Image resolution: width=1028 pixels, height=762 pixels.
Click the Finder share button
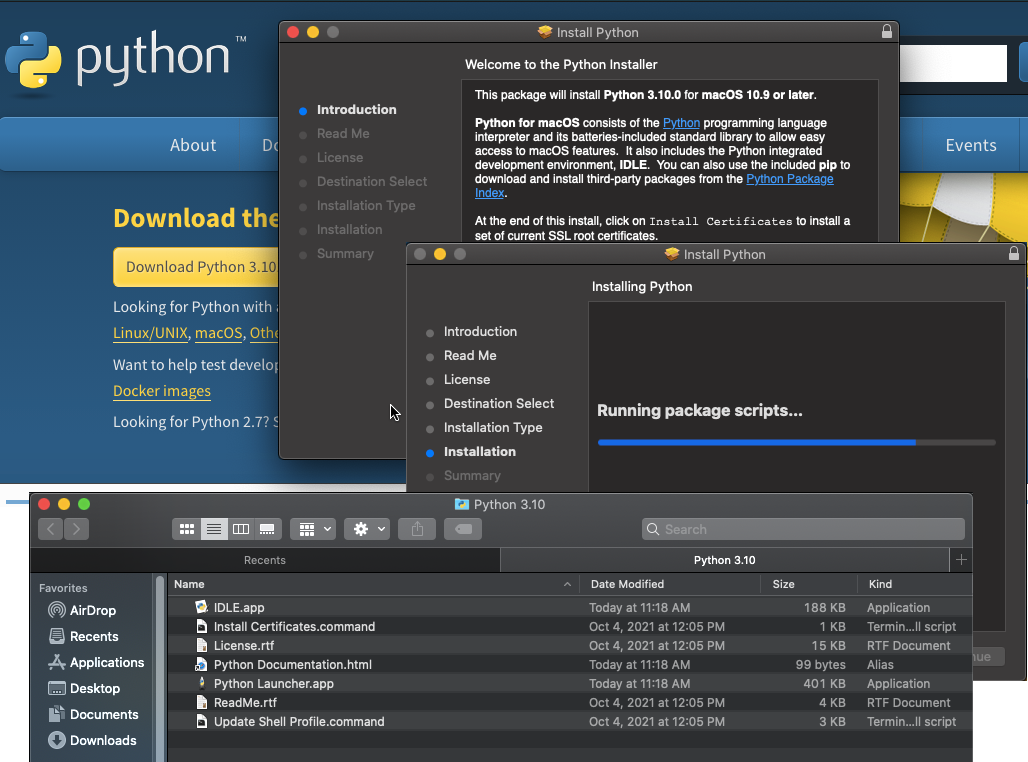(417, 529)
